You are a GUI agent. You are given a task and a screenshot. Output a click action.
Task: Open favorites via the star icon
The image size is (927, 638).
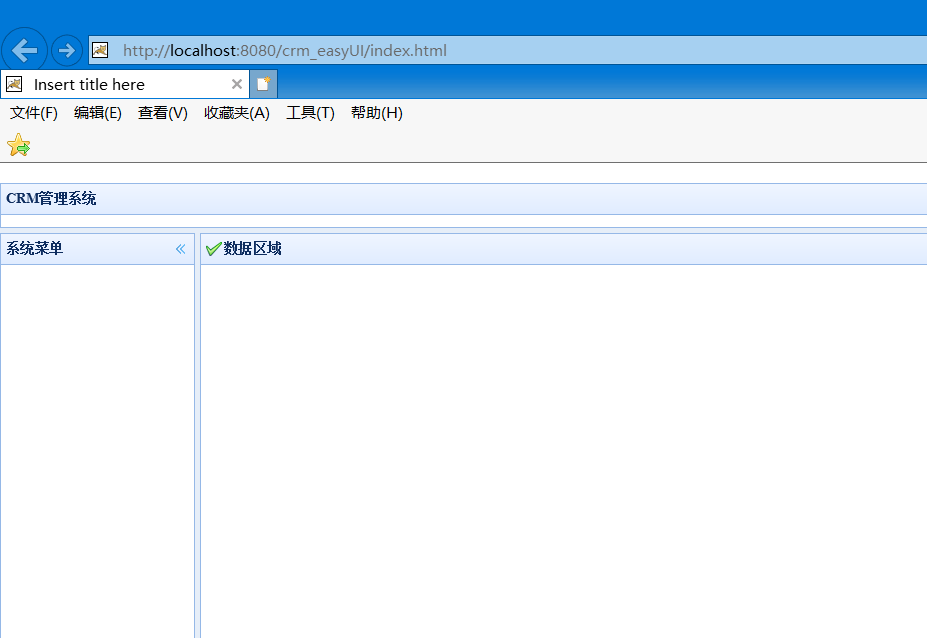tap(18, 145)
